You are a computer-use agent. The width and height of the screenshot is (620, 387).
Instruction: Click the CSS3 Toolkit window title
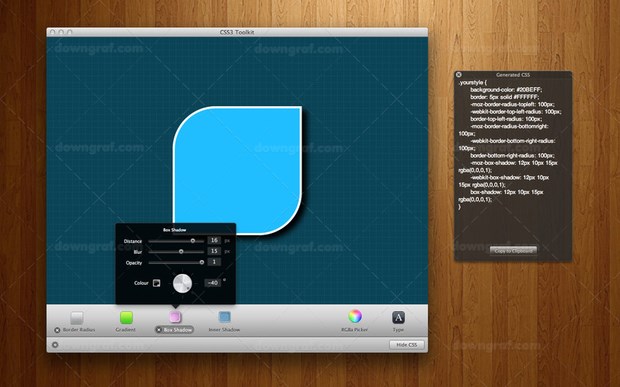[237, 32]
